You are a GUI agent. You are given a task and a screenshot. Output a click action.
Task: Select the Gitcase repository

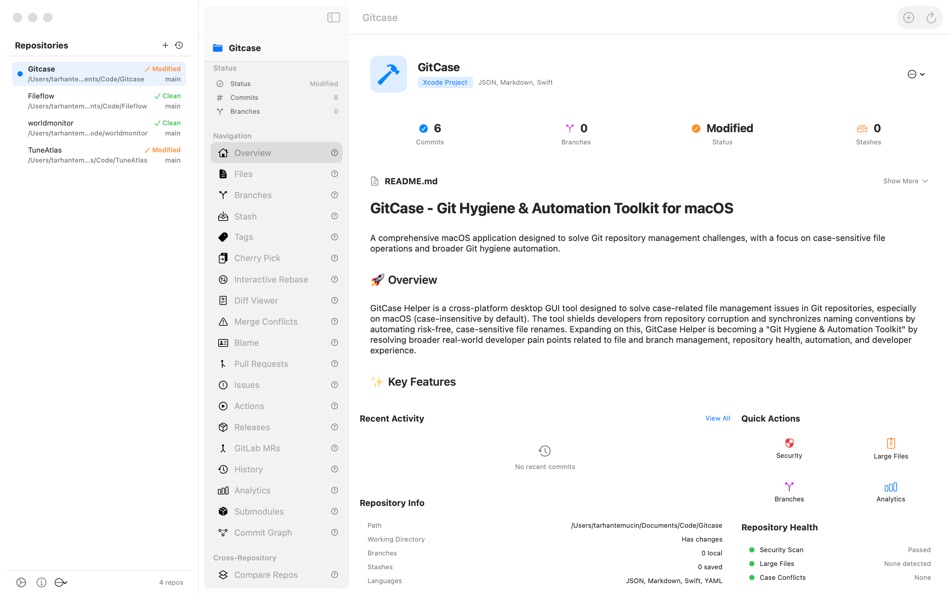[99, 74]
